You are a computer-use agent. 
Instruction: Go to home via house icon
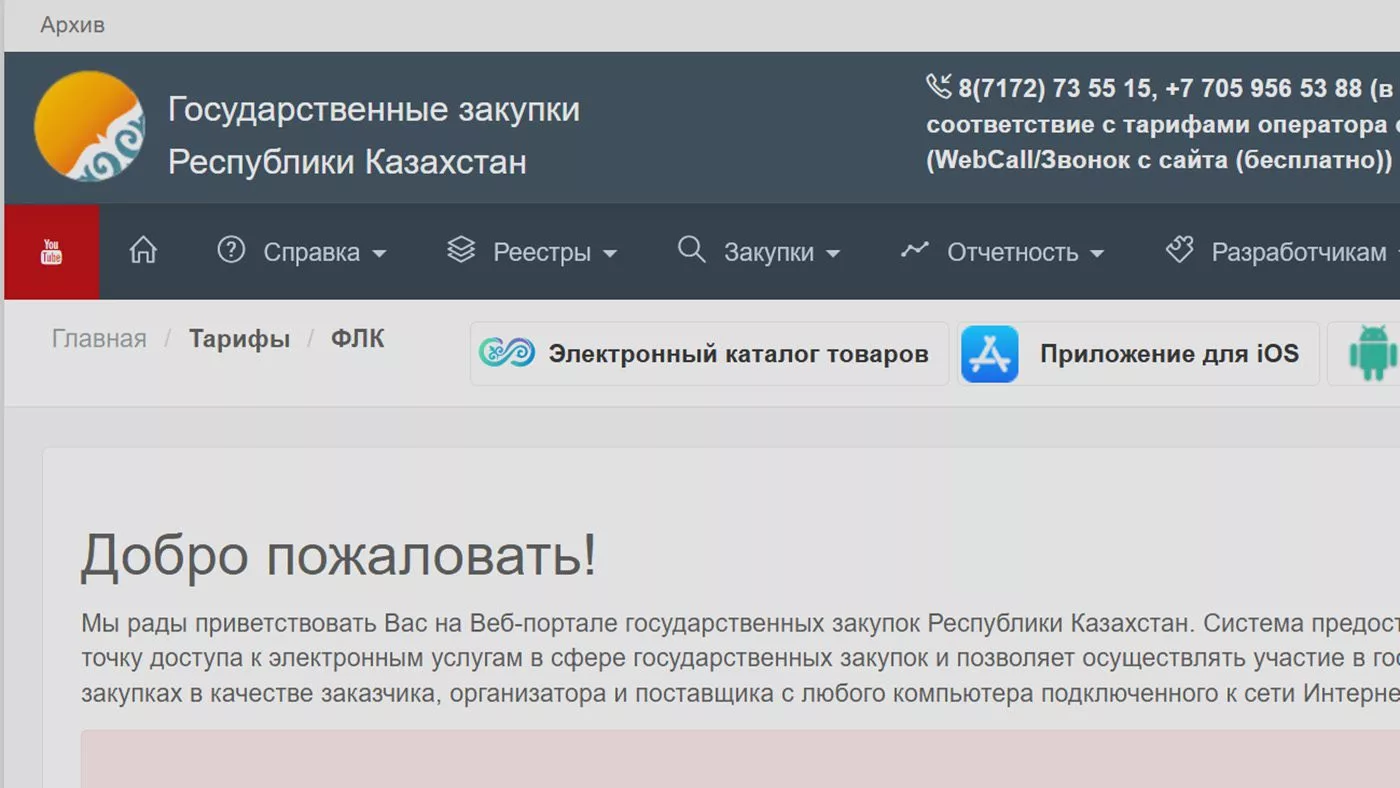point(143,250)
